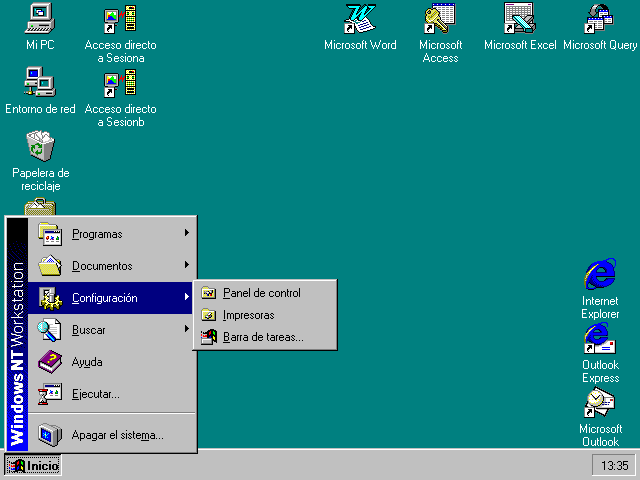Click the Programas folder icon

50,234
